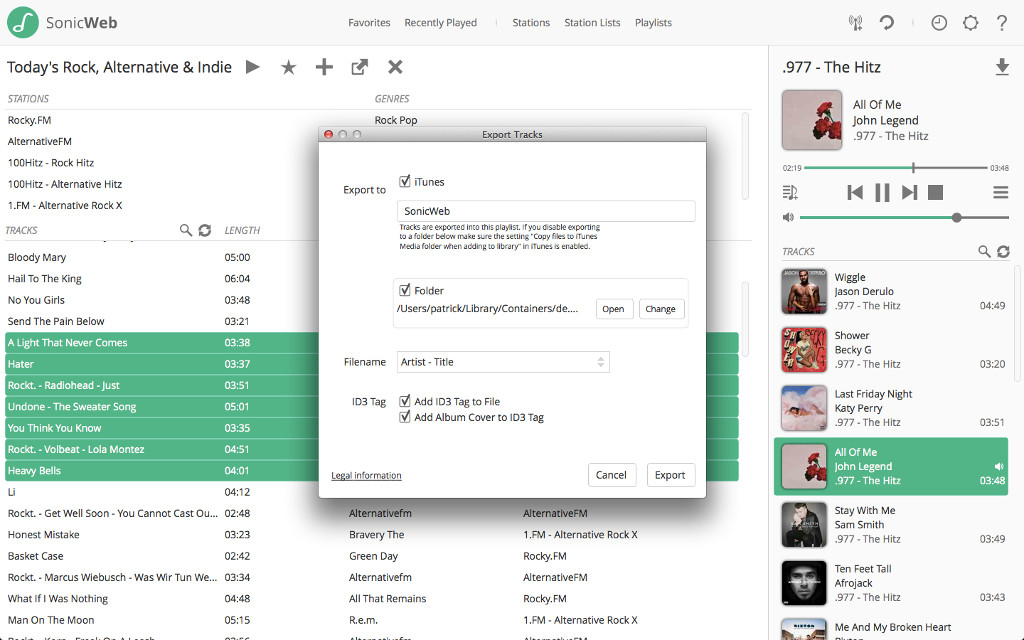Disable the Folder export checkbox
This screenshot has height=640, width=1024.
403,290
